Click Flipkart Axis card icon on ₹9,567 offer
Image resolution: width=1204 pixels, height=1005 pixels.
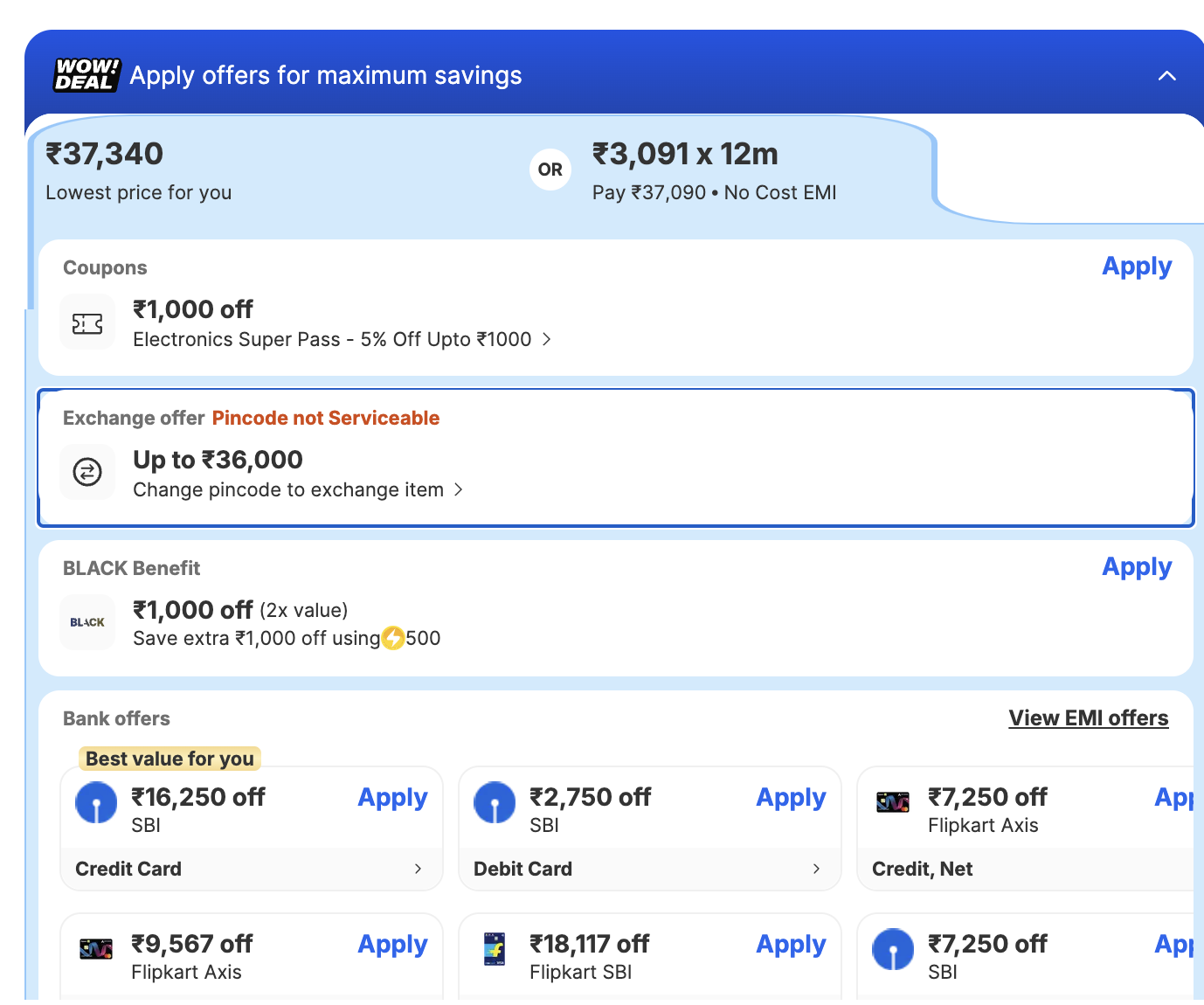tap(96, 949)
